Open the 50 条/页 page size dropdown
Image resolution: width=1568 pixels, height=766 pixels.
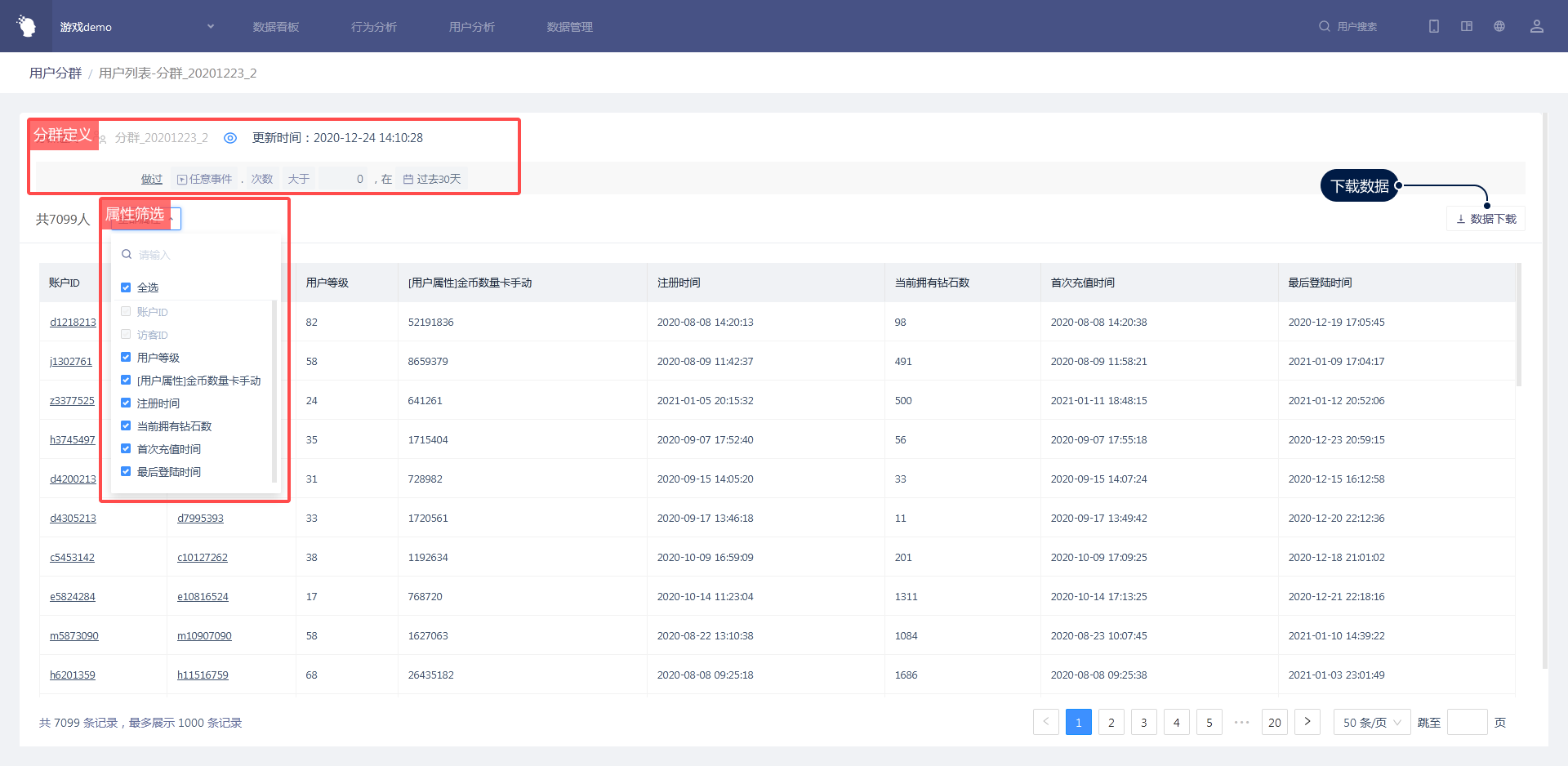pyautogui.click(x=1371, y=722)
